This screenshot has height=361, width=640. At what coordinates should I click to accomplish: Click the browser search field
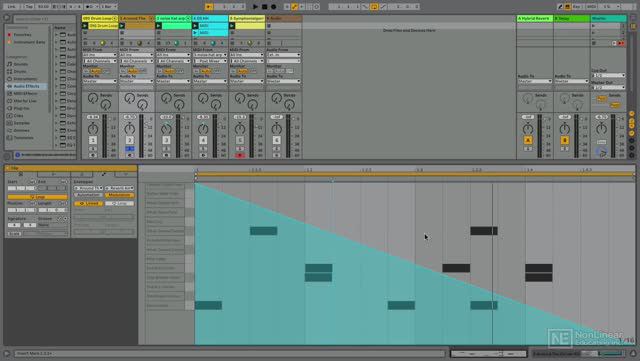(44, 18)
